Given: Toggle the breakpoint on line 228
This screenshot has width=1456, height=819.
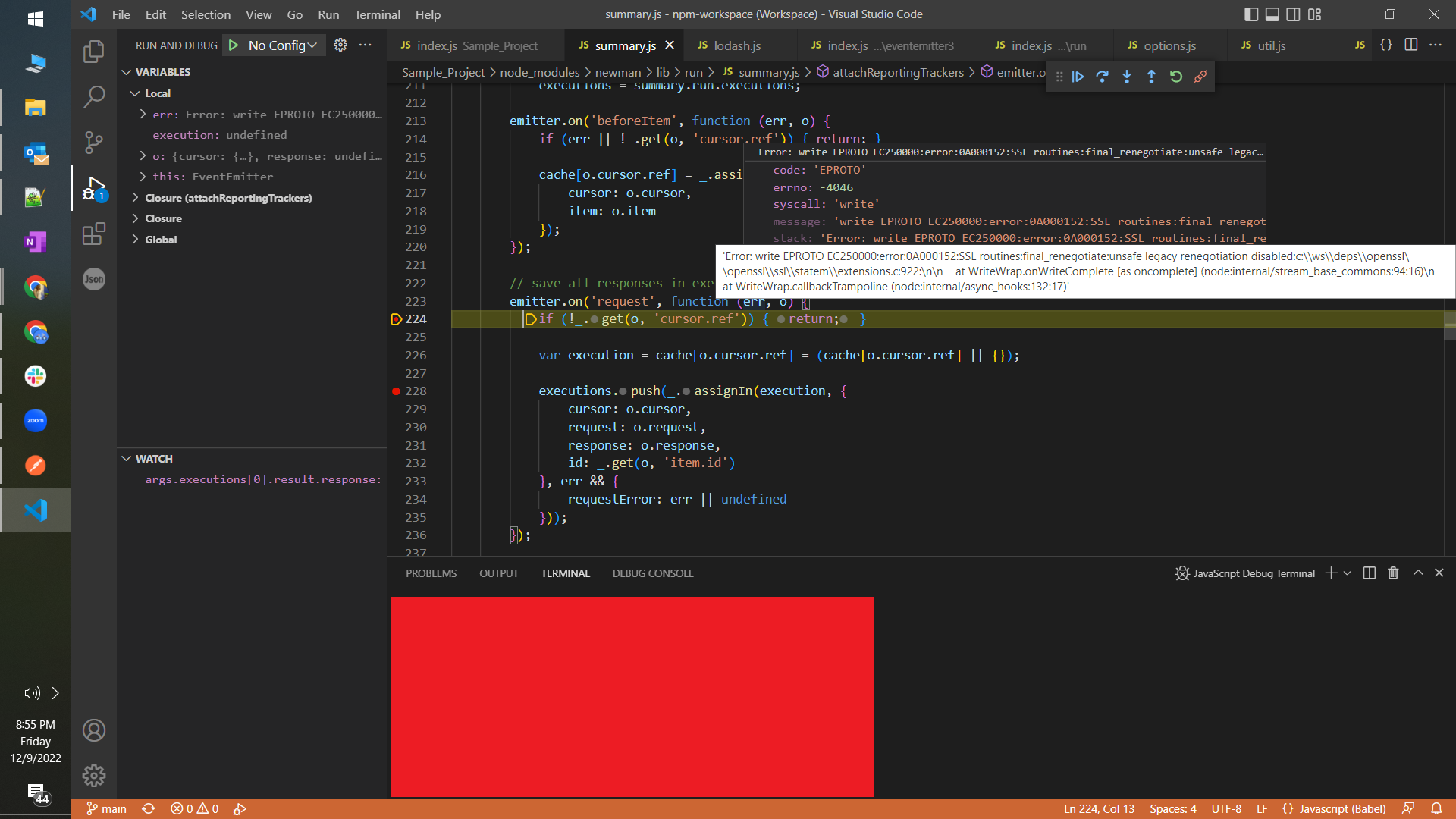Looking at the screenshot, I should point(397,391).
